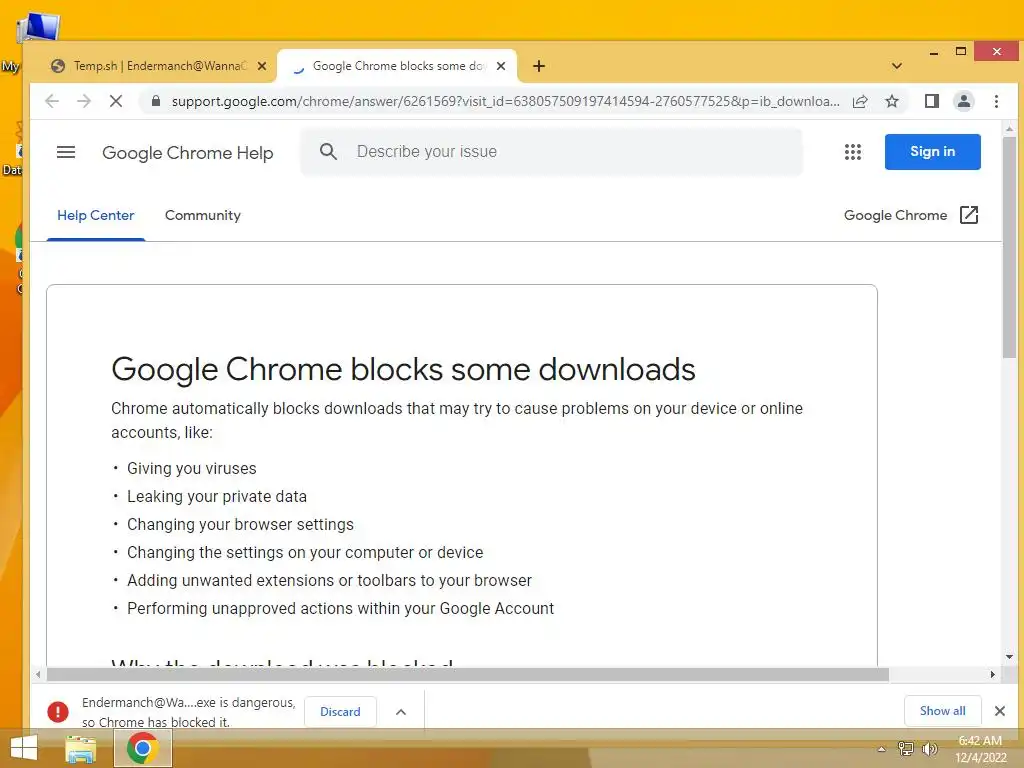Click the search magnifier icon
Image resolution: width=1024 pixels, height=768 pixels.
328,152
